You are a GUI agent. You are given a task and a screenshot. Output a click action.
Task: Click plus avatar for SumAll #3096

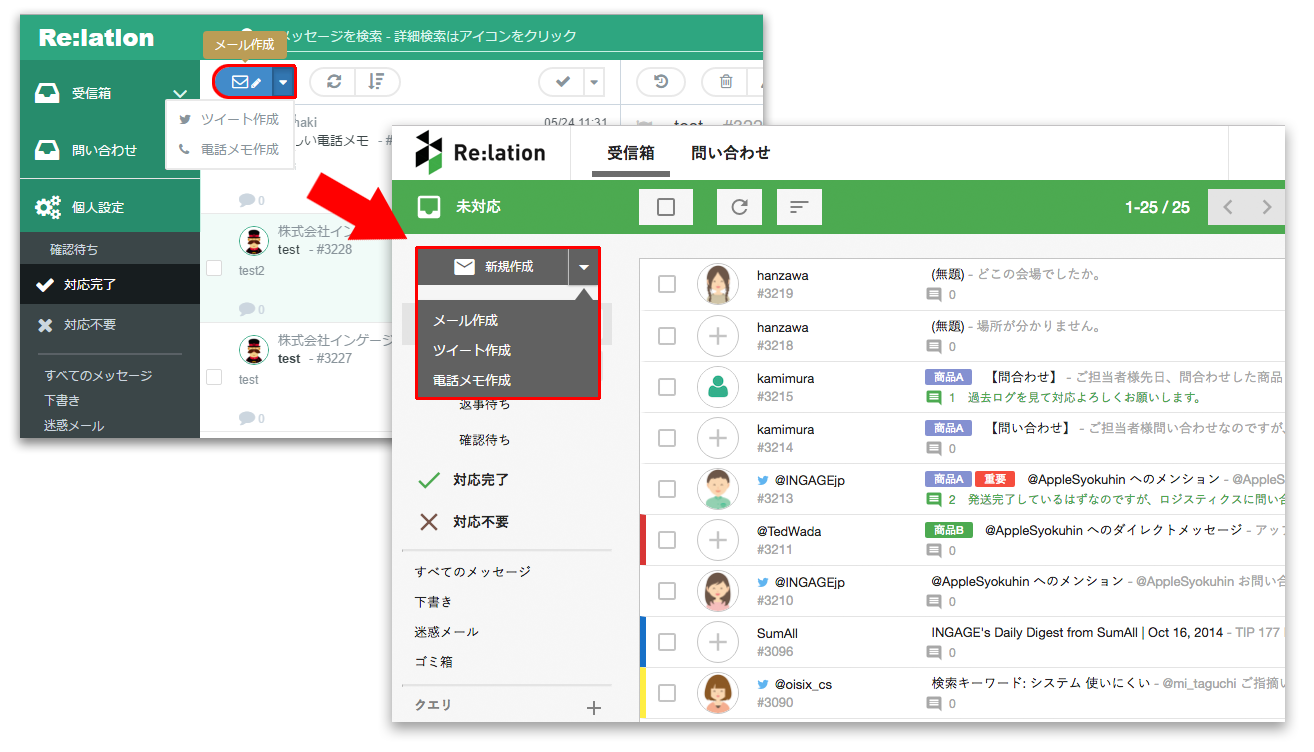tap(717, 642)
